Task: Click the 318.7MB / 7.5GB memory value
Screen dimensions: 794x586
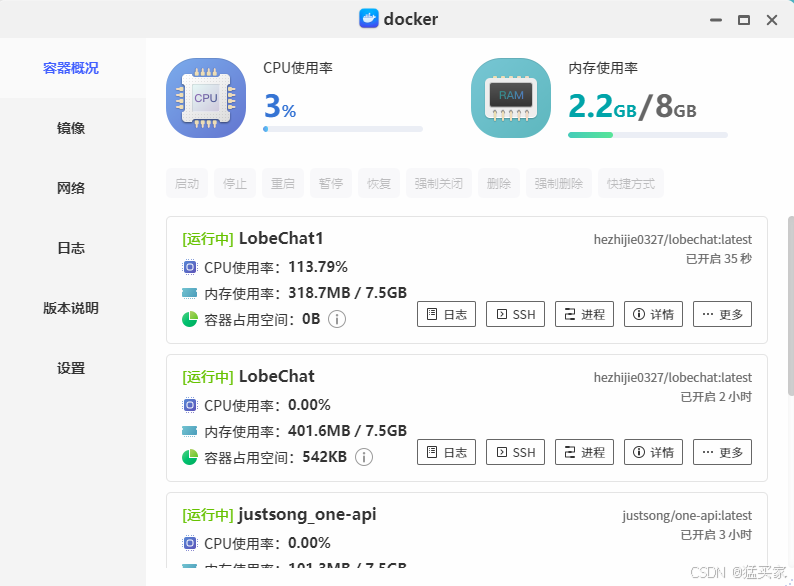Action: 347,293
